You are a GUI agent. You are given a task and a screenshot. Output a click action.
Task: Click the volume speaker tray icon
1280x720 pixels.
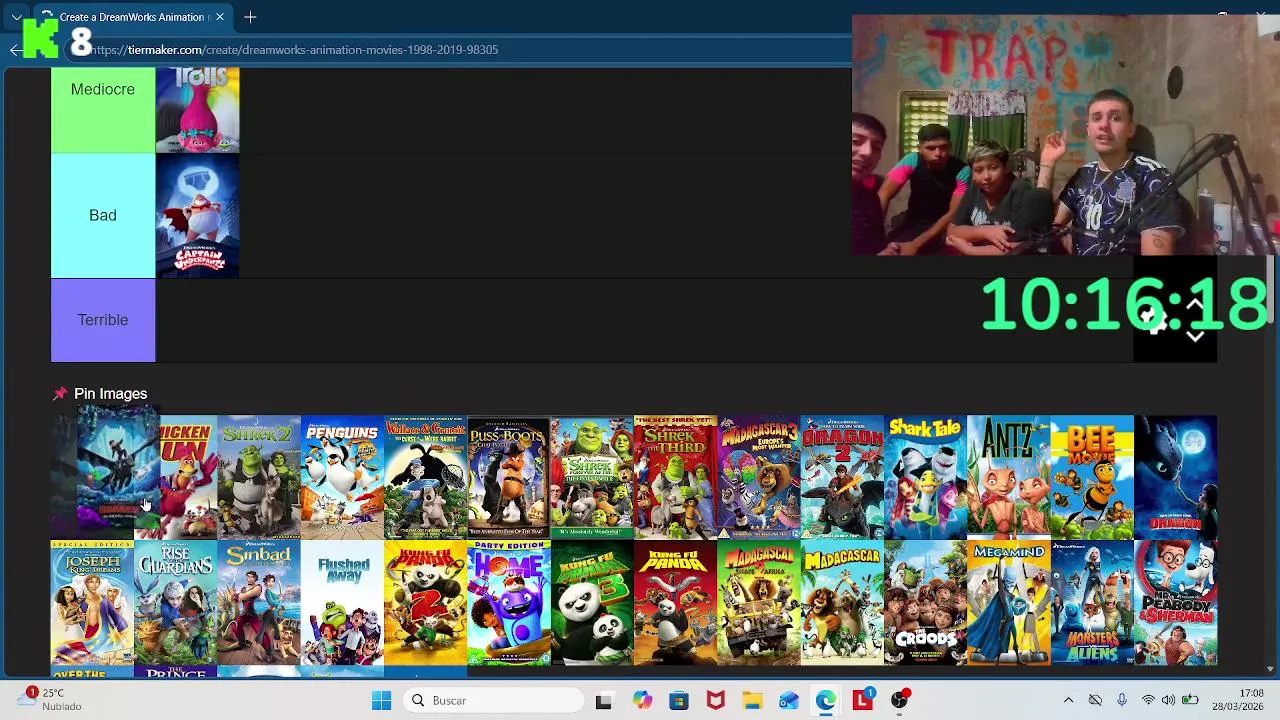pos(1168,701)
